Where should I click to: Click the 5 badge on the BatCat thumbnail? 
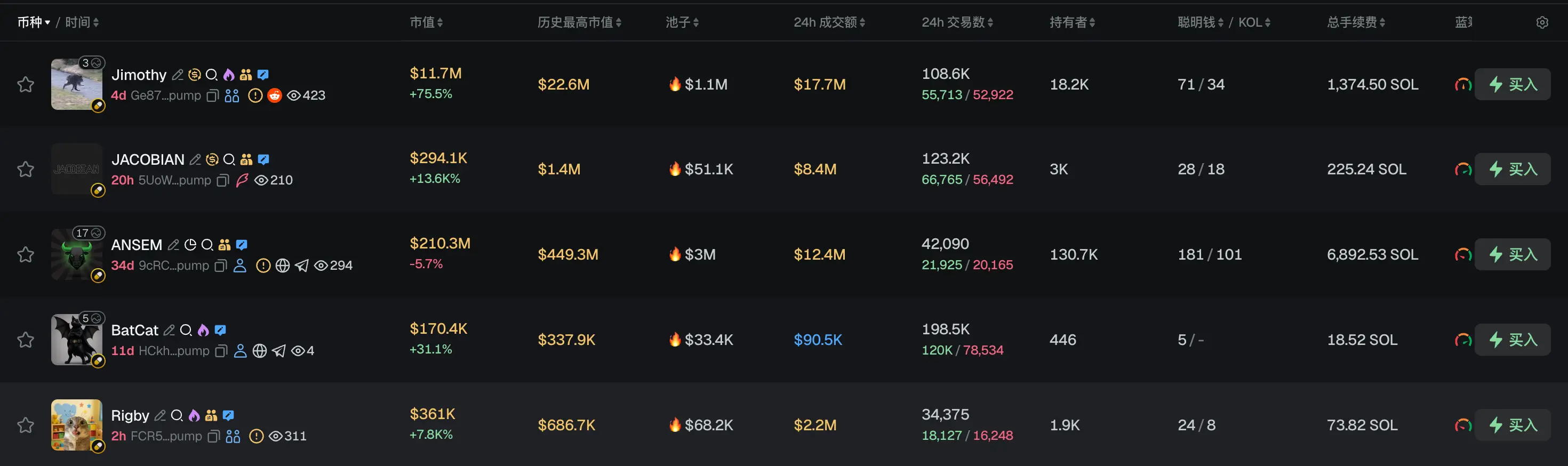(92, 318)
